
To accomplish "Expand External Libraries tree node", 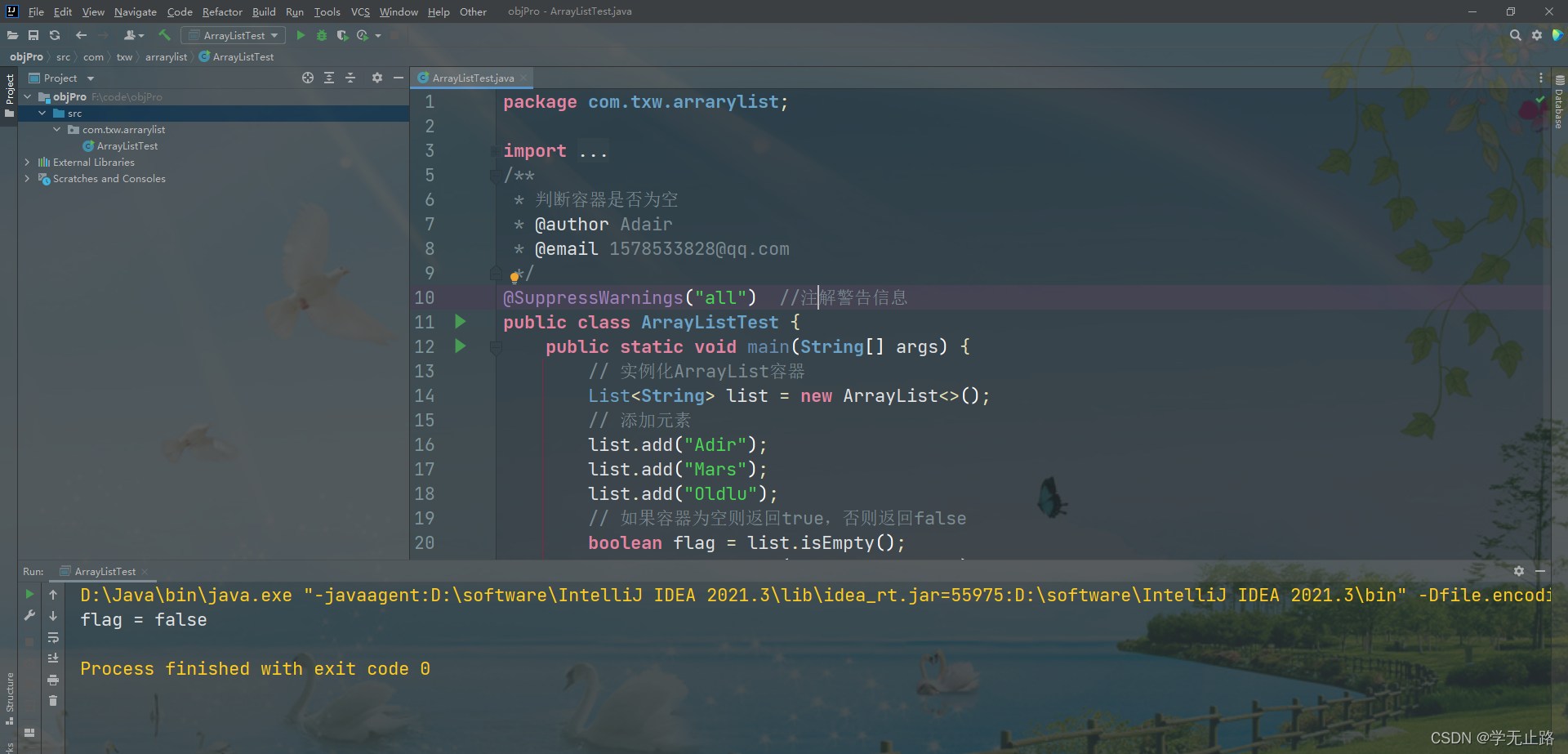I will pos(28,162).
